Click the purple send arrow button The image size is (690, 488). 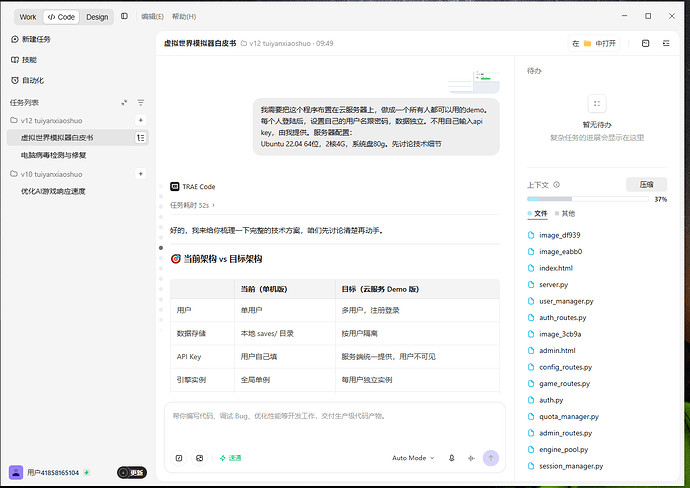pos(491,458)
